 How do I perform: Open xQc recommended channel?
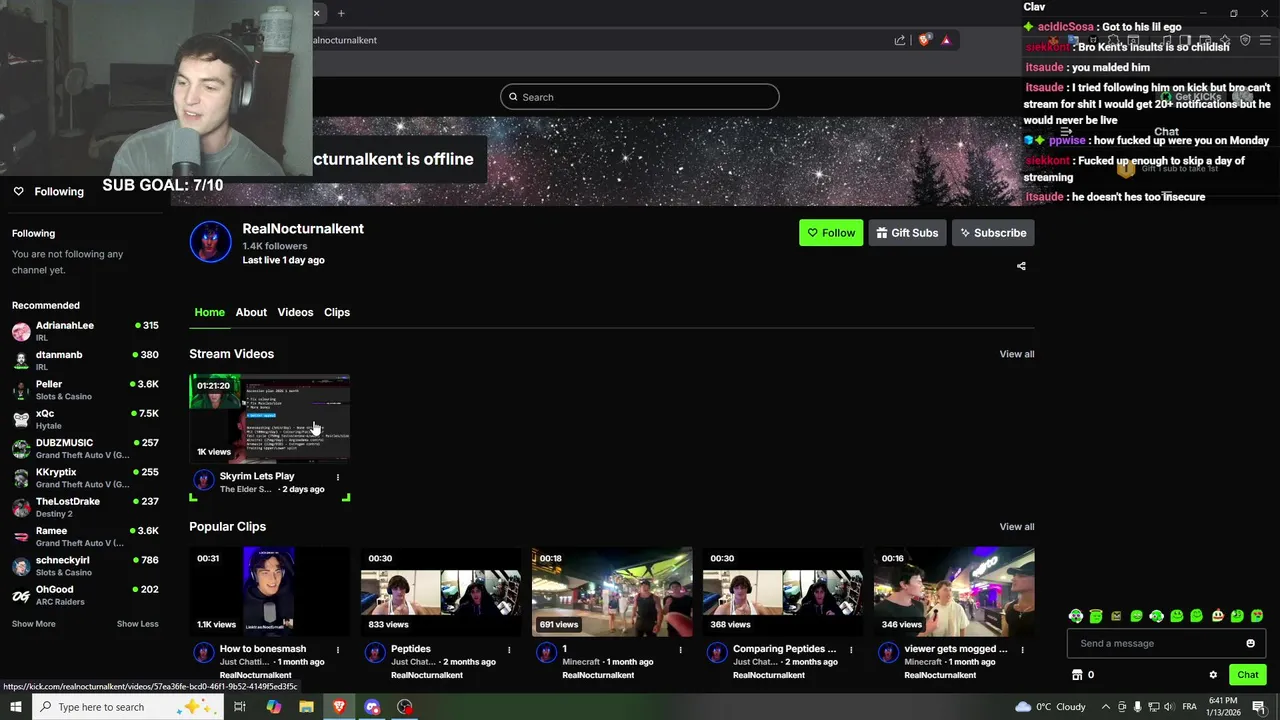point(85,419)
